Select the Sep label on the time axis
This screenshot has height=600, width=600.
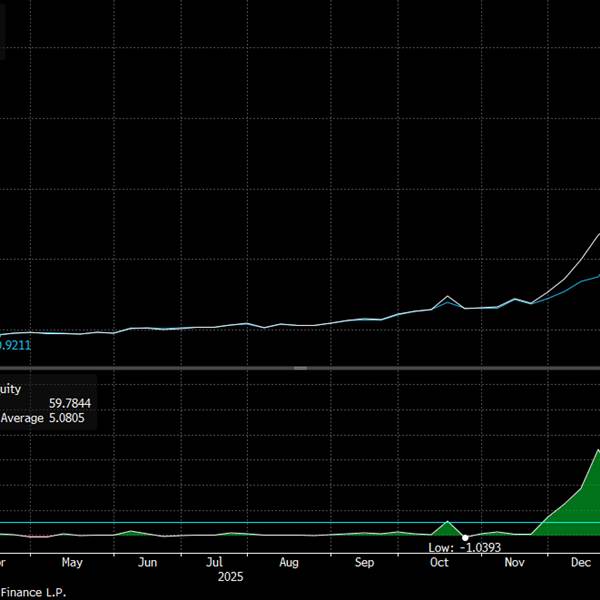pos(364,563)
